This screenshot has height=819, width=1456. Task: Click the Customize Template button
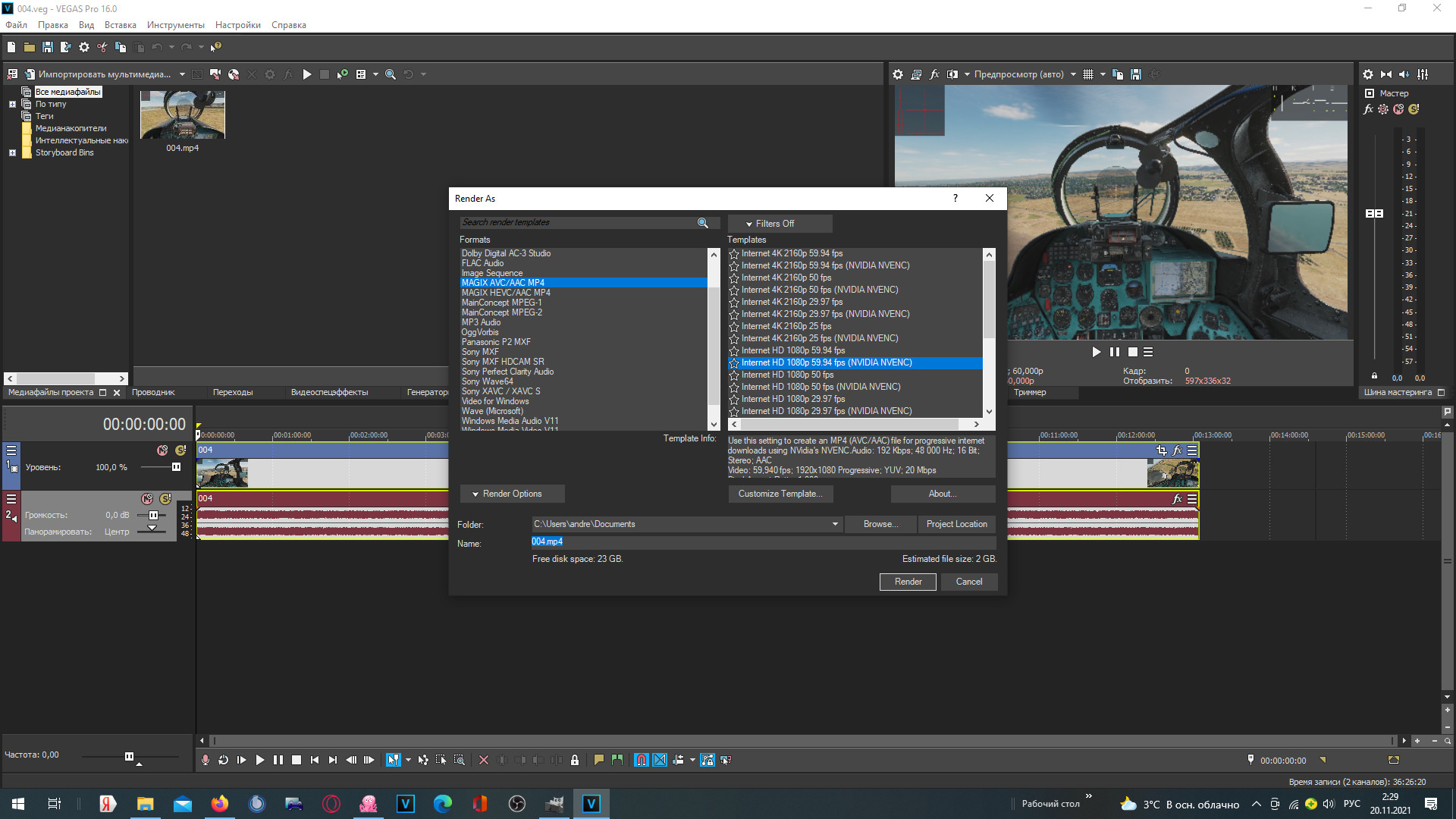[780, 494]
